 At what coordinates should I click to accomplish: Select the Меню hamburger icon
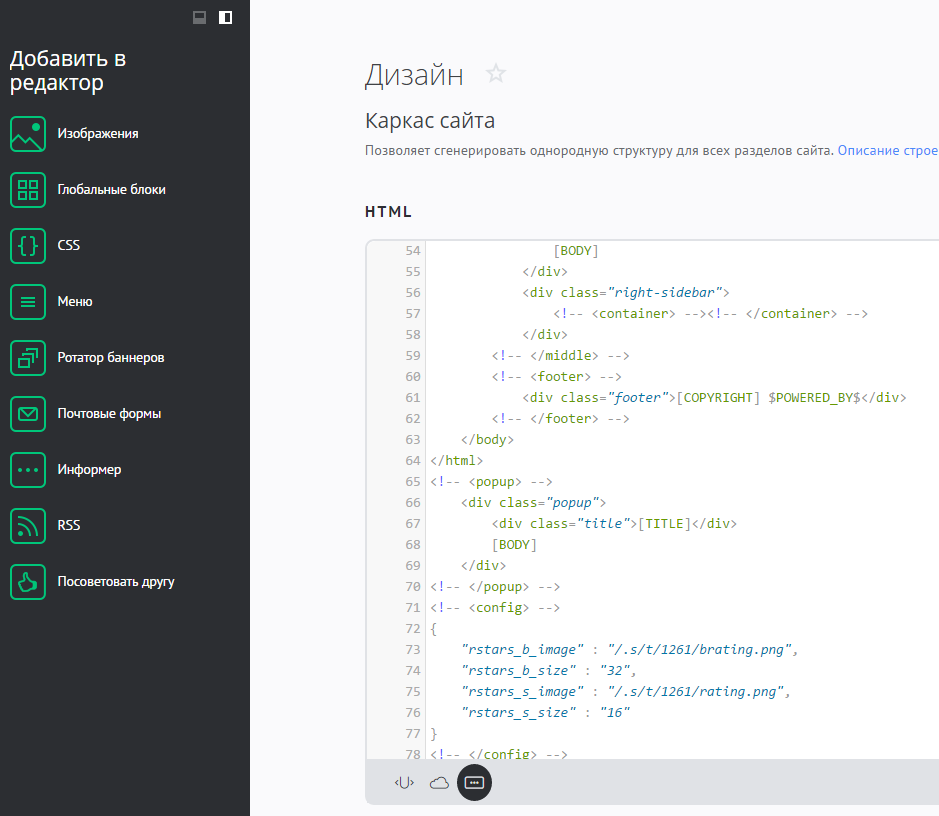[x=28, y=302]
